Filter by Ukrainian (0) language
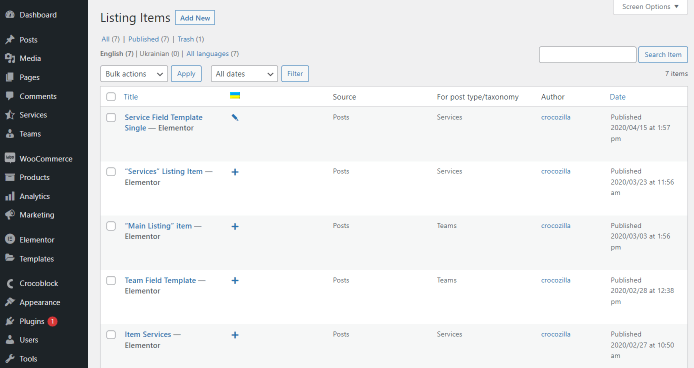The image size is (694, 368). coord(159,54)
